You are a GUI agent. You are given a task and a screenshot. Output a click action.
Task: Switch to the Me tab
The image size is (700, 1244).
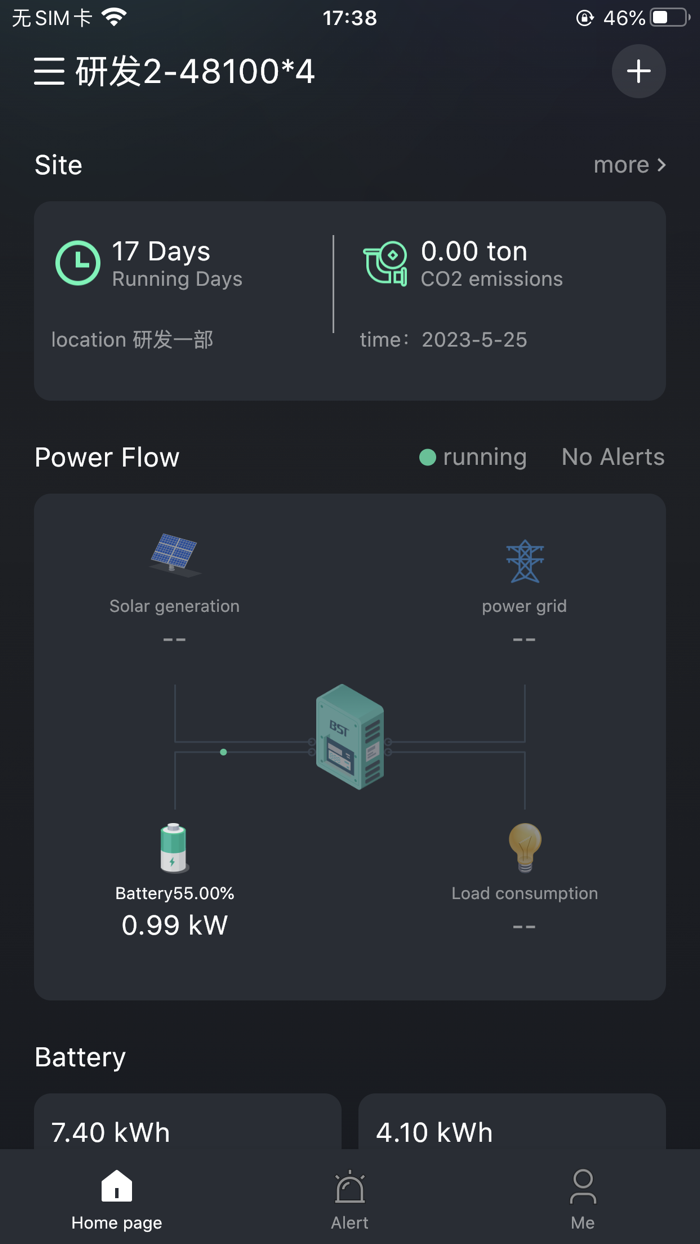tap(583, 1197)
